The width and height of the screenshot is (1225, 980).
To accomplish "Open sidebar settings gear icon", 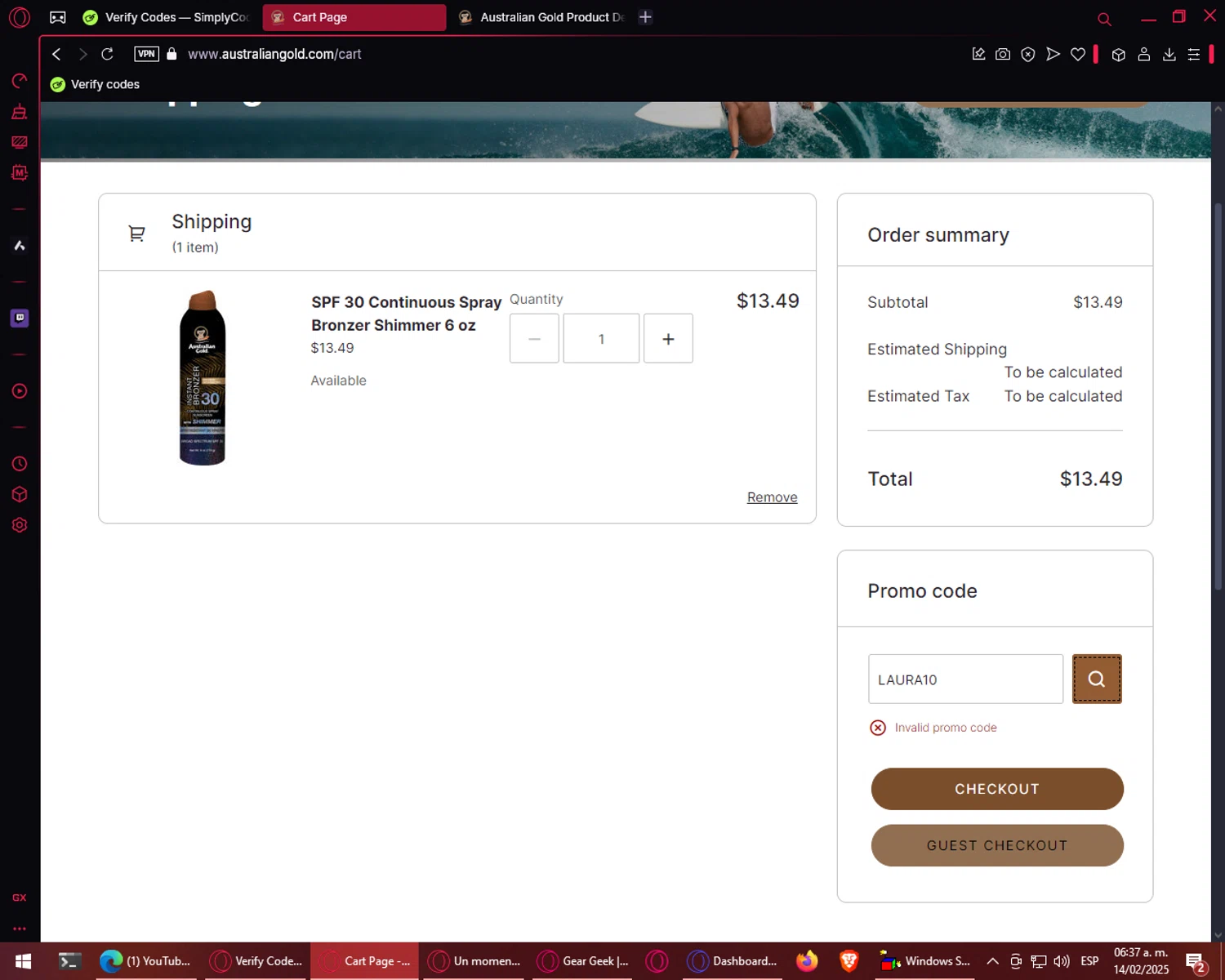I will pos(20,525).
